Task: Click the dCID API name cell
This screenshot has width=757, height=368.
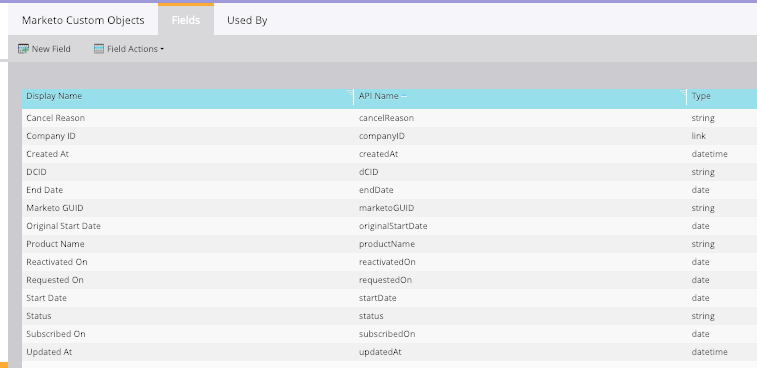Action: pyautogui.click(x=369, y=172)
